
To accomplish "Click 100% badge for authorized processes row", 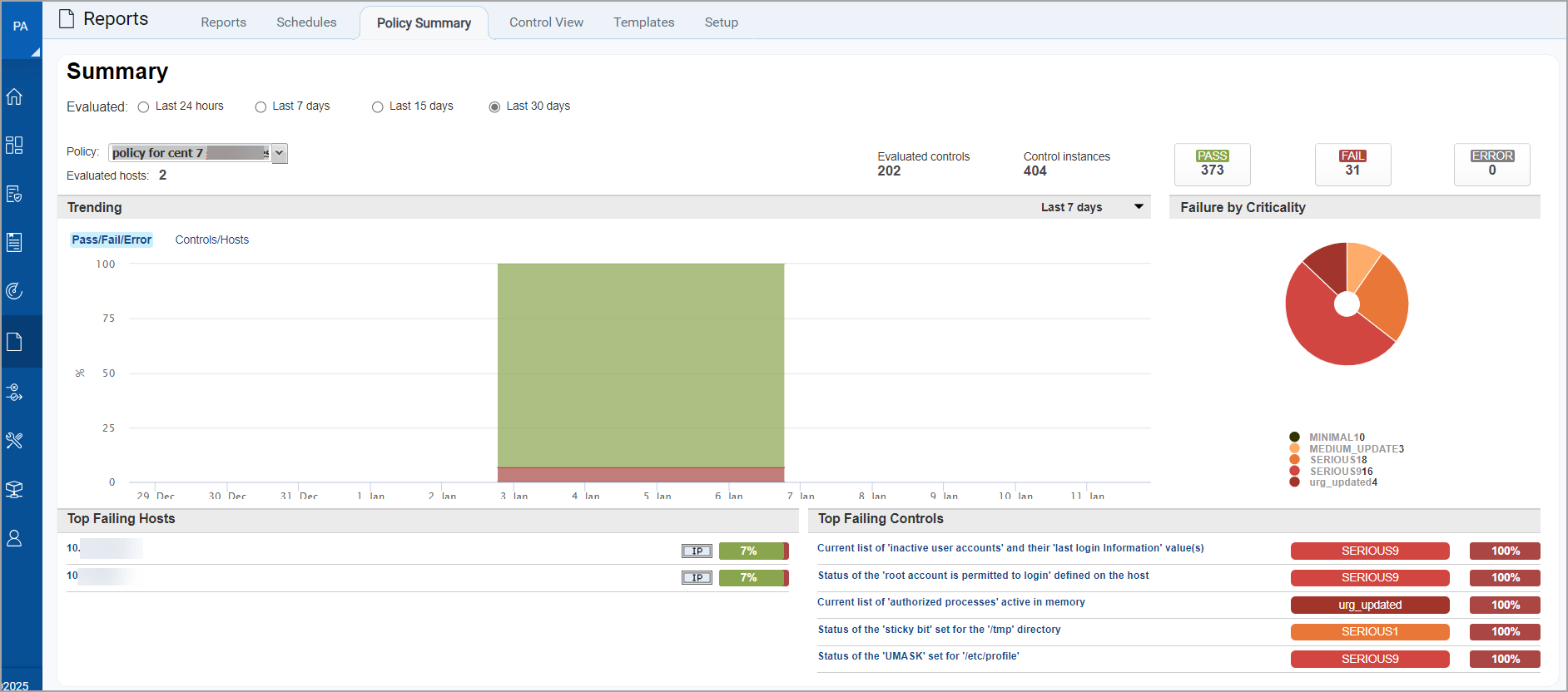I will pos(1505,605).
